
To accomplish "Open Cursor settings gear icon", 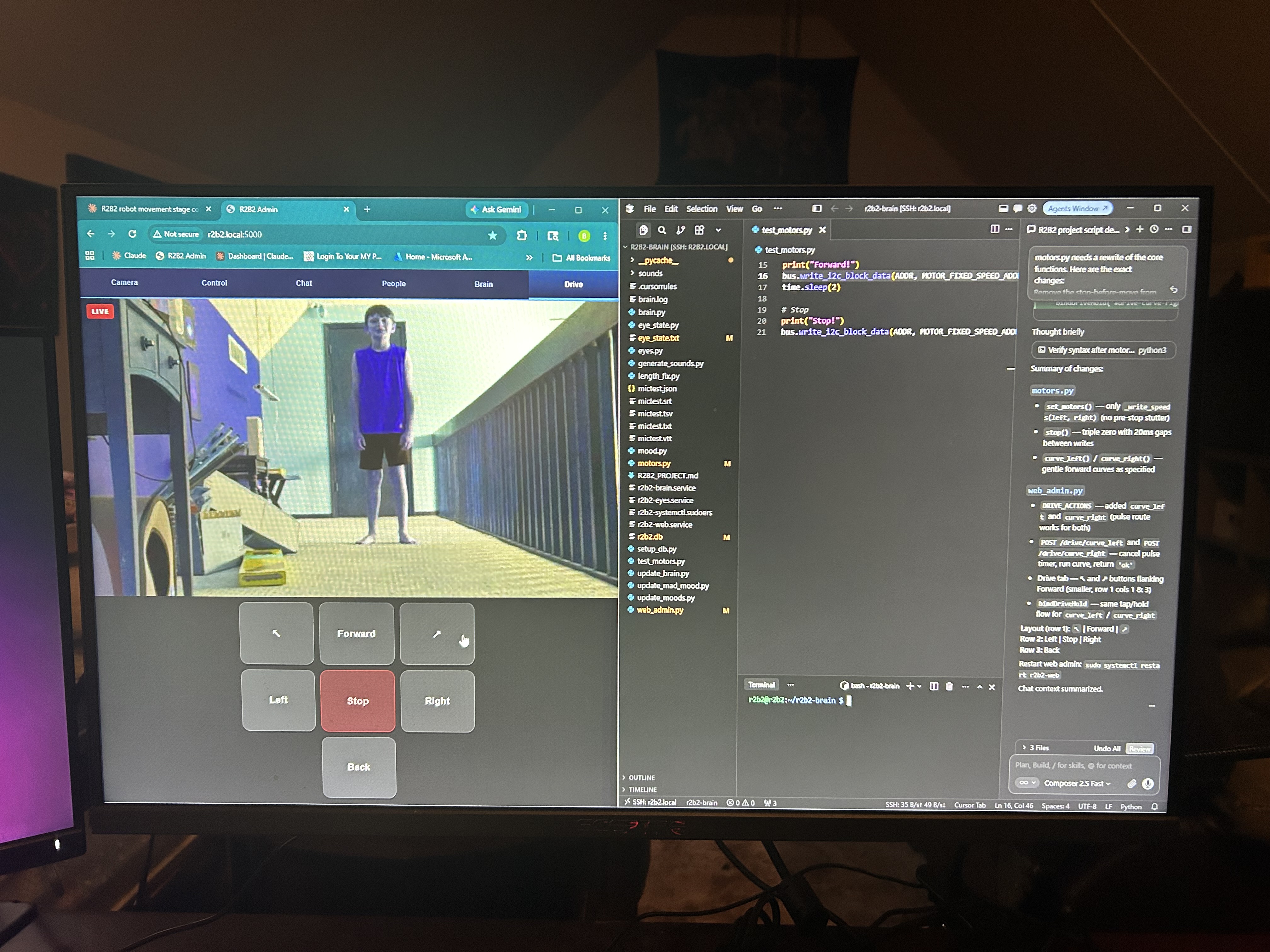I will 1032,208.
